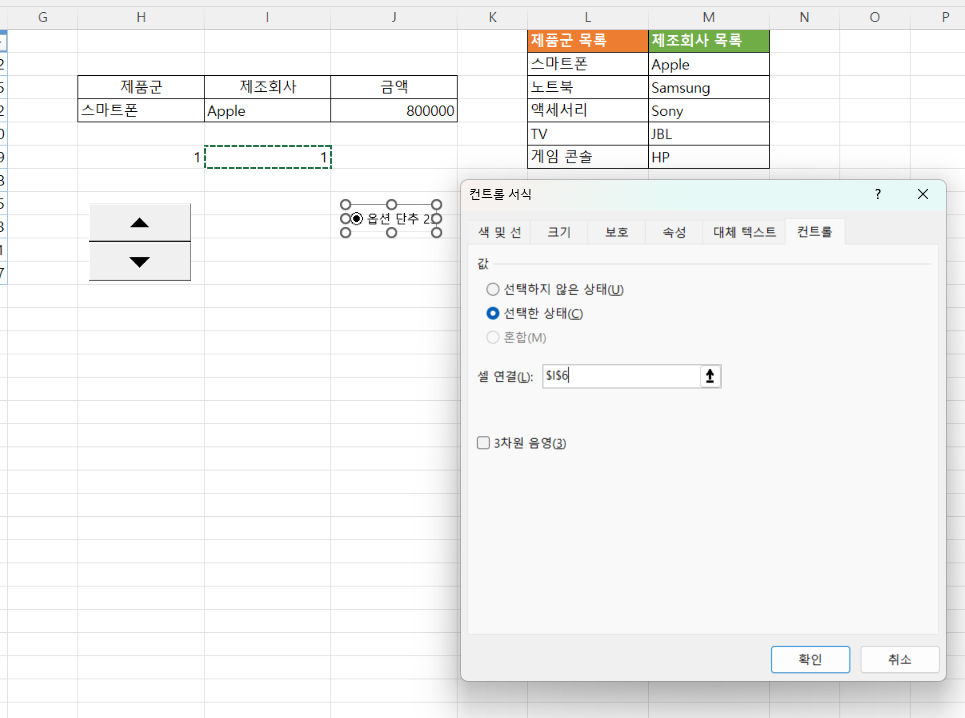Screen dimensions: 965x718
Task: Close the 컨트롤 서식 dialog with the X
Action: point(923,194)
